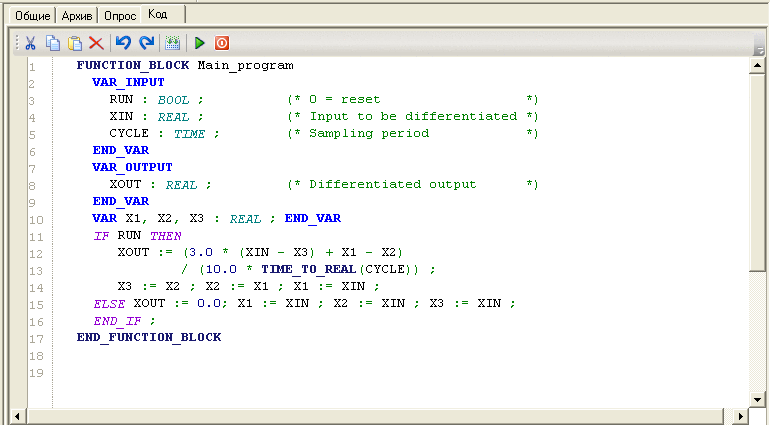Undo the last edit
Image resolution: width=770 pixels, height=426 pixels.
click(123, 43)
